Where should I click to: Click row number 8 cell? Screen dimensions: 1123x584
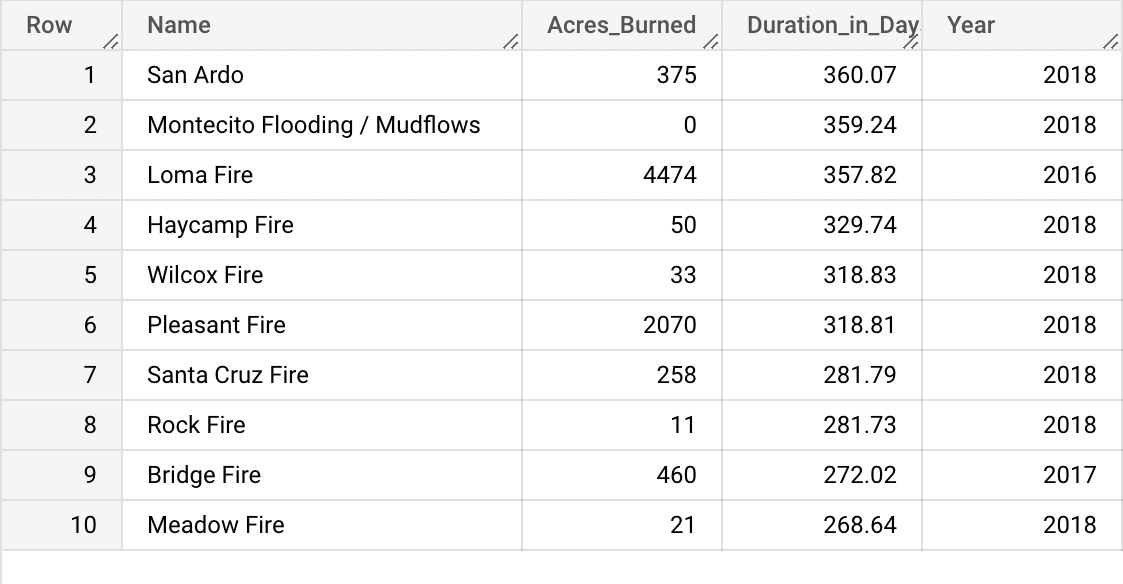(x=89, y=425)
